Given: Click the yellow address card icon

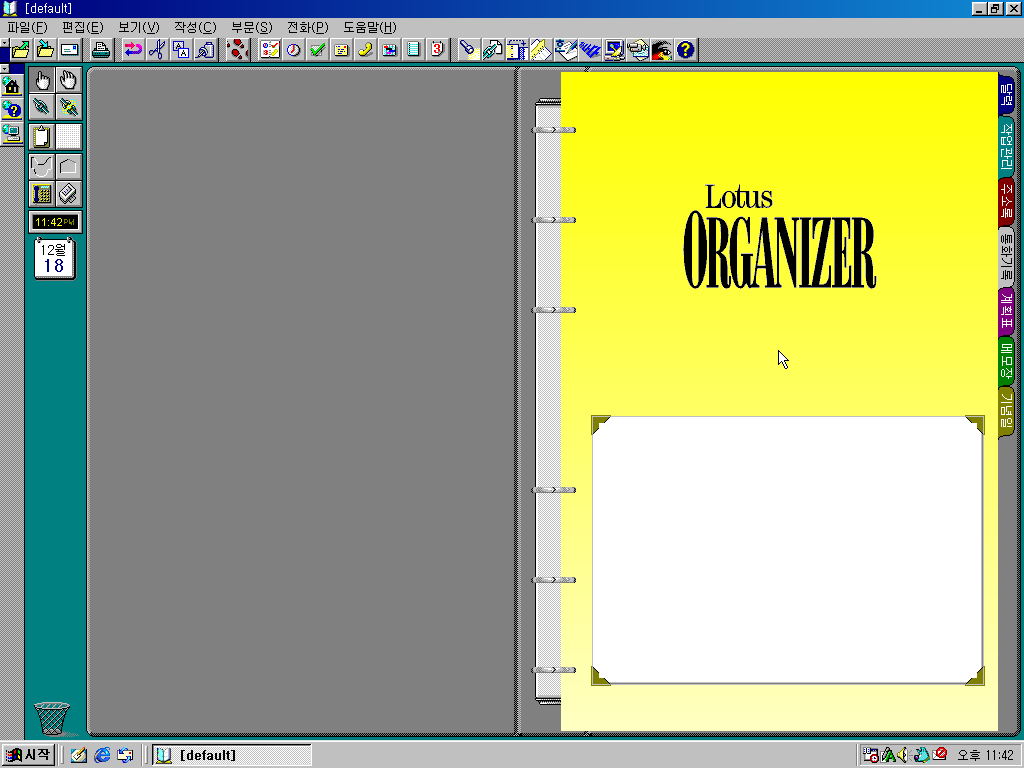Looking at the screenshot, I should [342, 50].
